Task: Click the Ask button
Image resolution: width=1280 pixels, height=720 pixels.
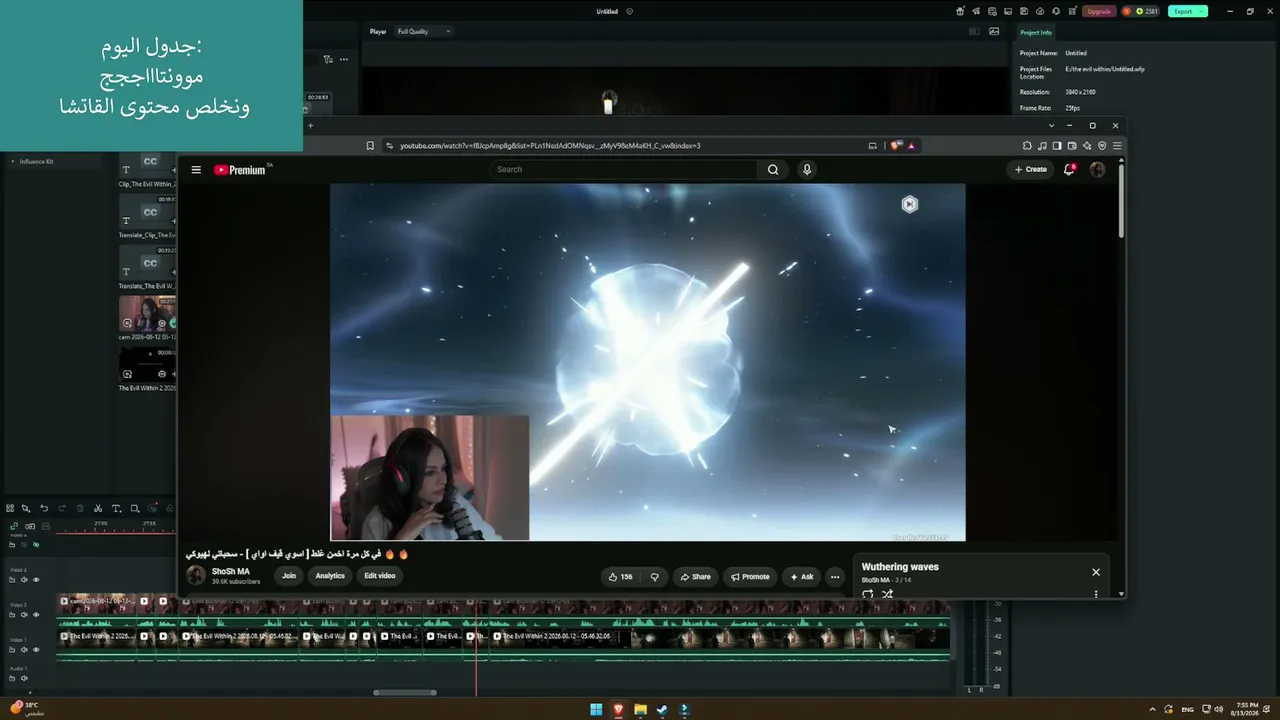Action: click(x=802, y=577)
